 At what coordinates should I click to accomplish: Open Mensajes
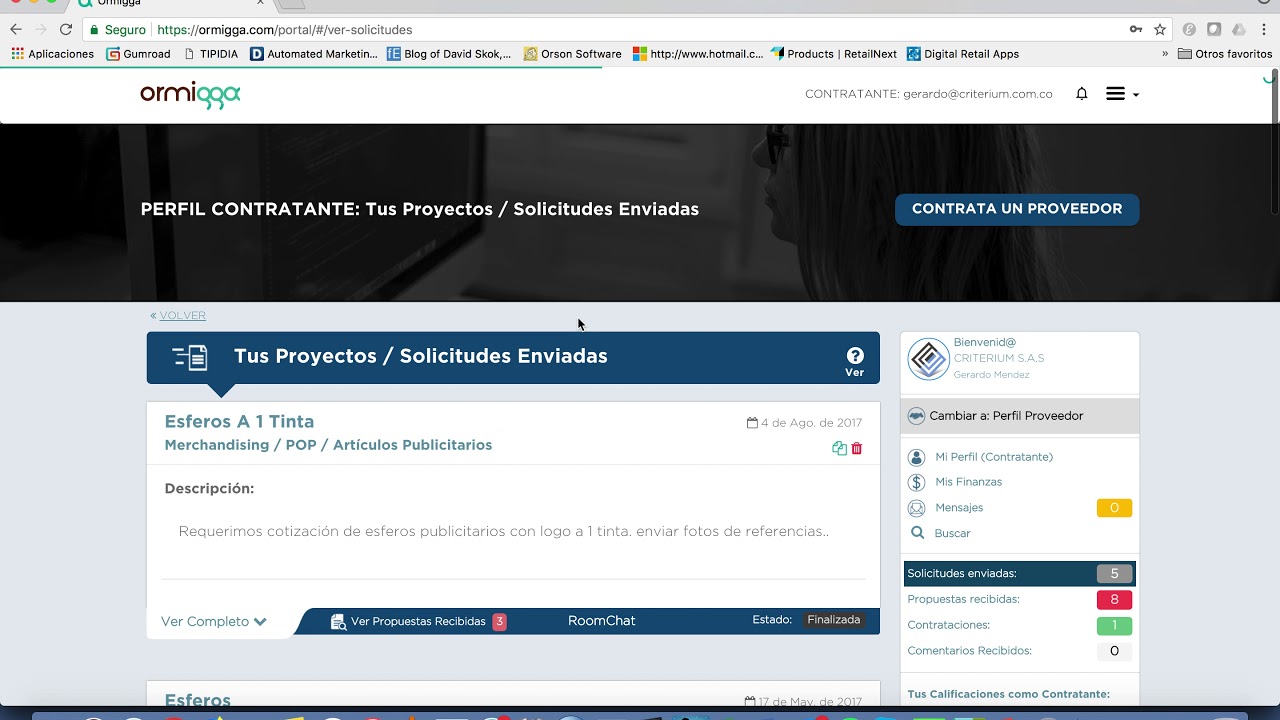[x=959, y=508]
